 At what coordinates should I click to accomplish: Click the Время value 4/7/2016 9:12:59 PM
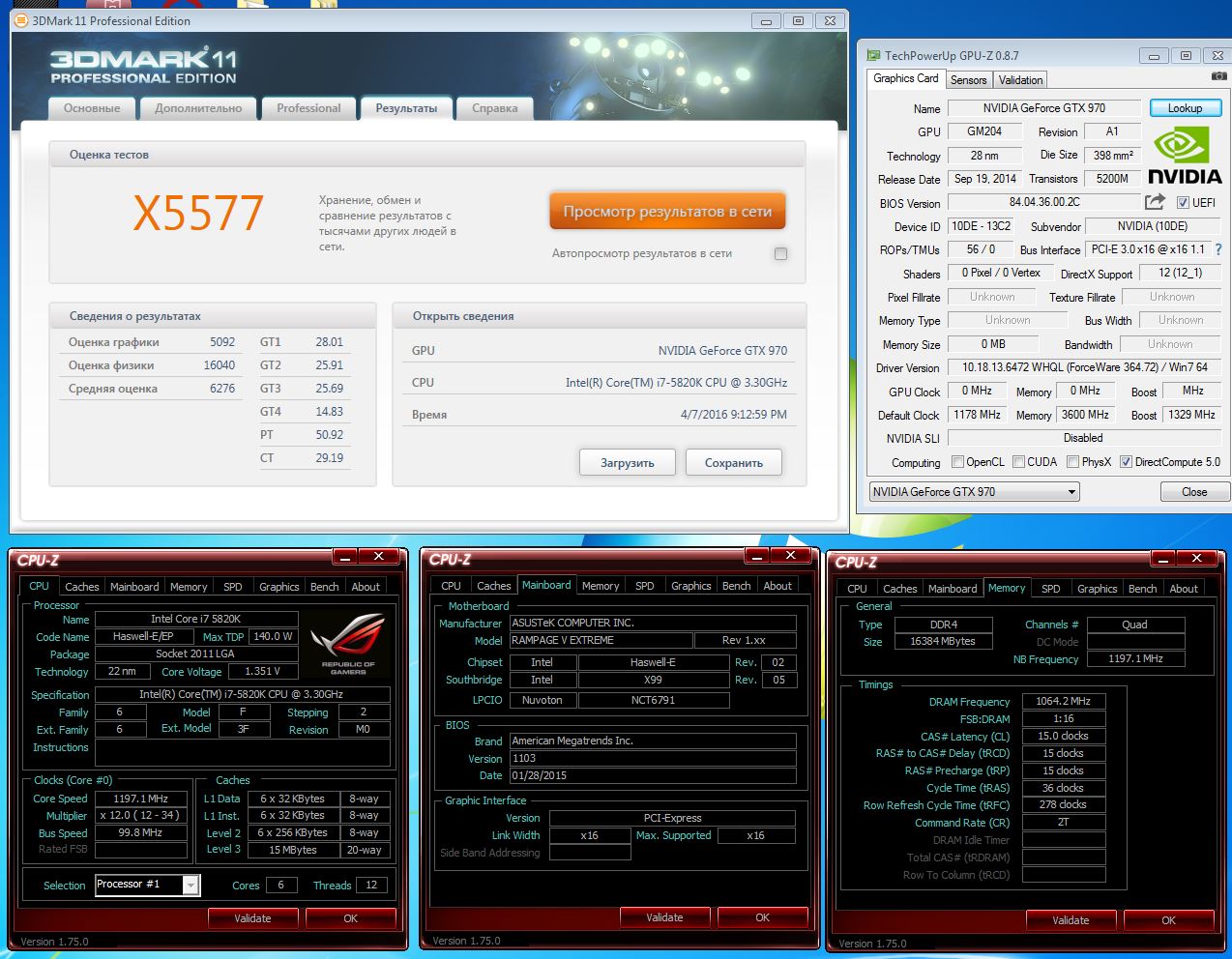(x=734, y=415)
